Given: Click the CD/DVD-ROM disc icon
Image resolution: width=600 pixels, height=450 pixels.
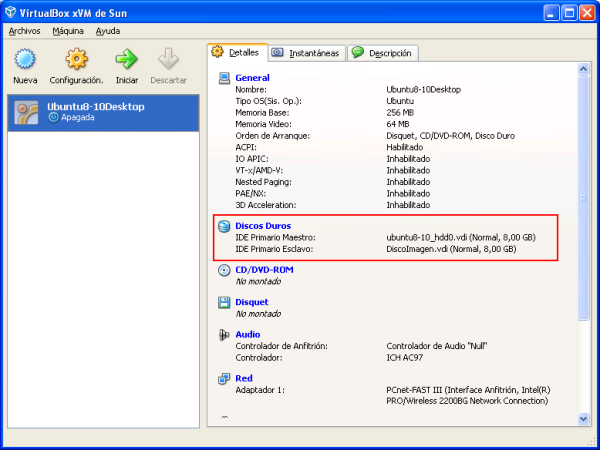Looking at the screenshot, I should coord(225,270).
